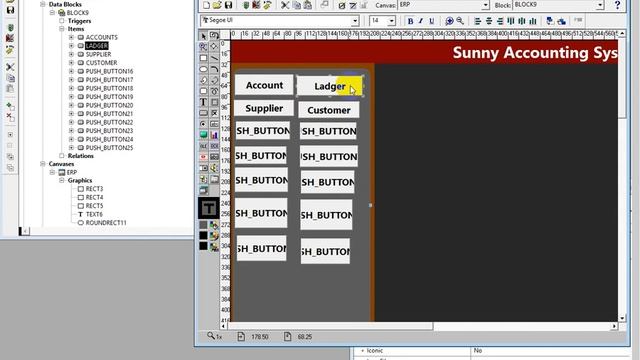The width and height of the screenshot is (640, 360).
Task: Toggle italic formatting
Action: [421, 21]
